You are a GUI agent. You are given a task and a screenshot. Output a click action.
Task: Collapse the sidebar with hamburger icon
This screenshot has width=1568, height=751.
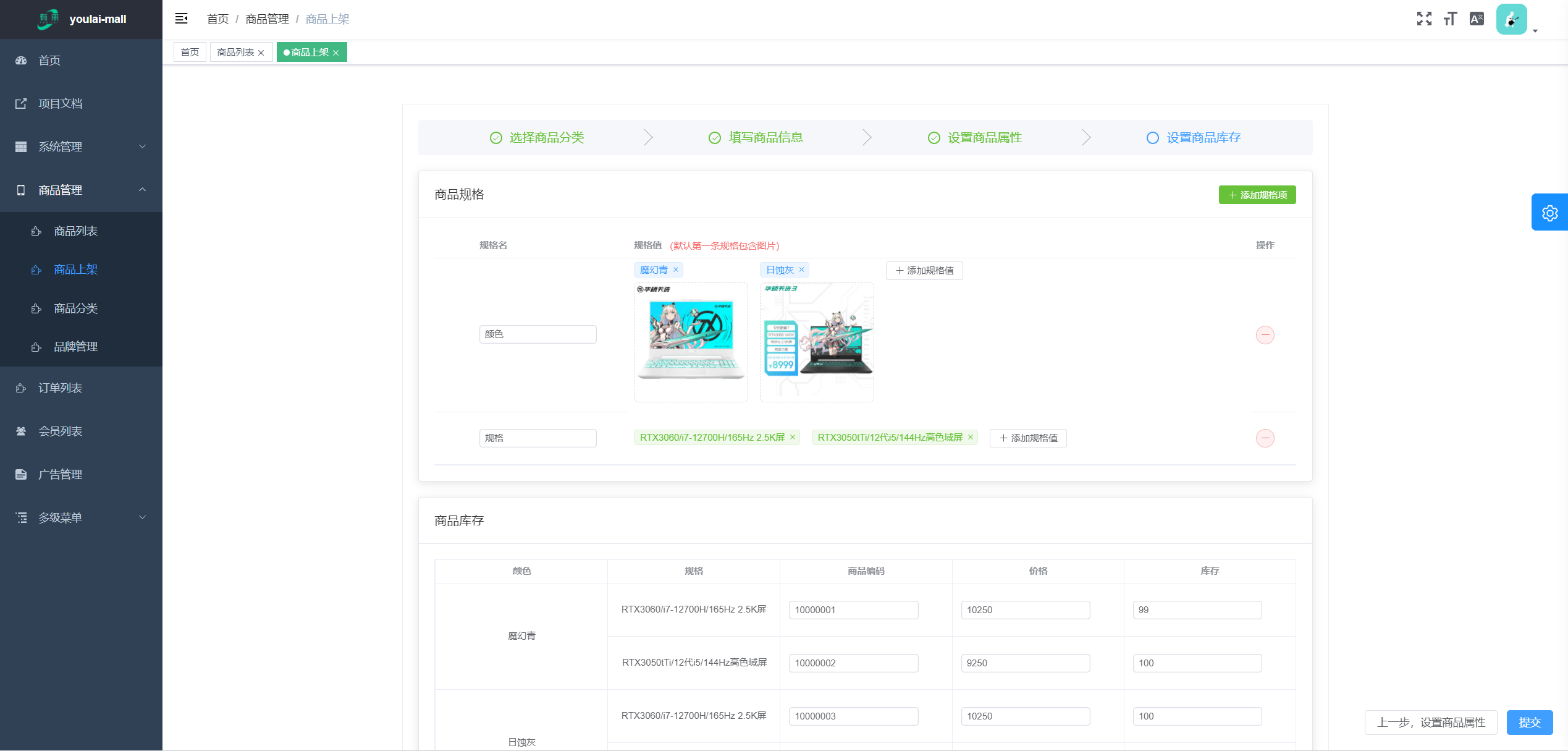[x=181, y=19]
